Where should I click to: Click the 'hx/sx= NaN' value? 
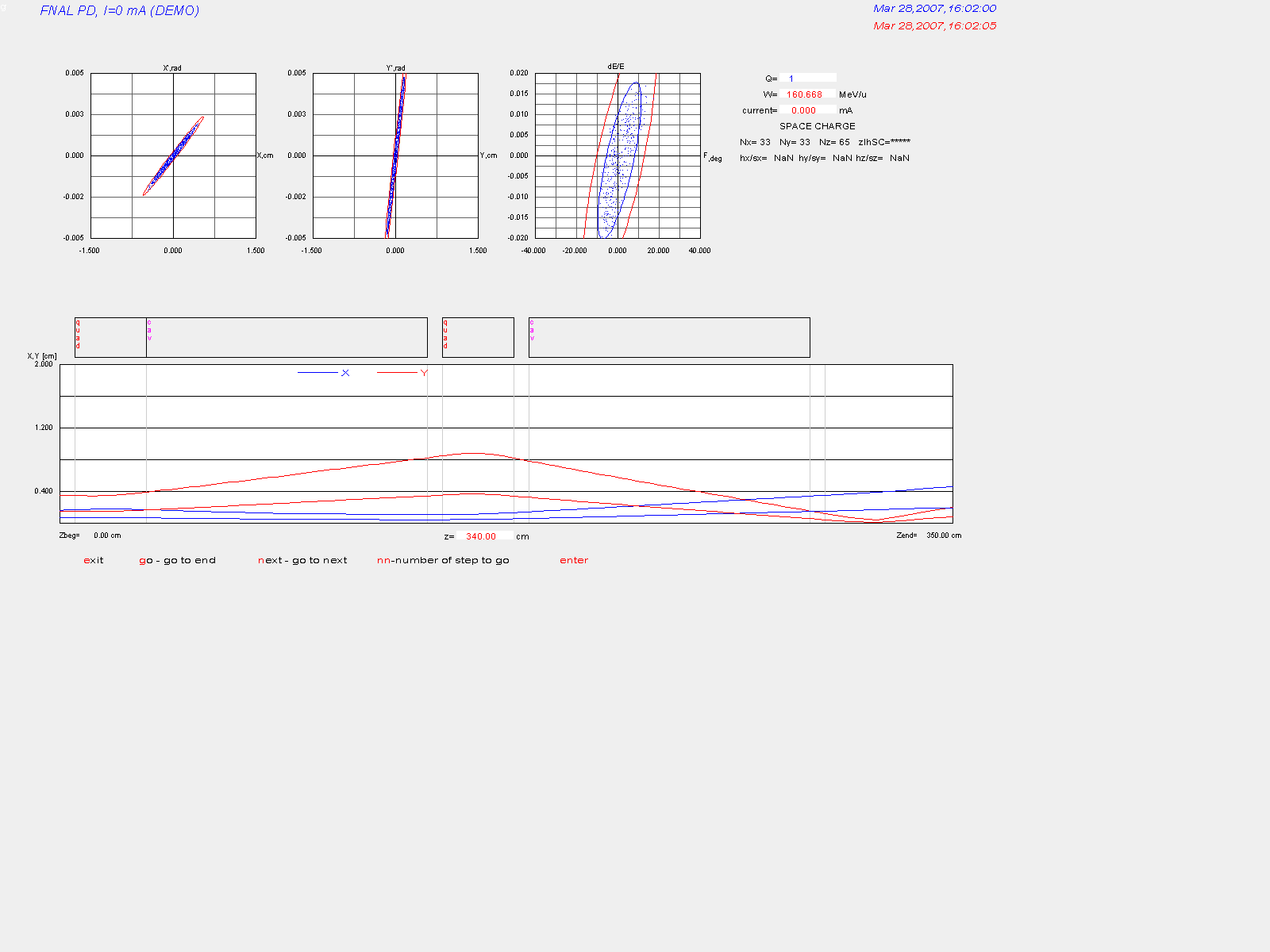tap(767, 158)
